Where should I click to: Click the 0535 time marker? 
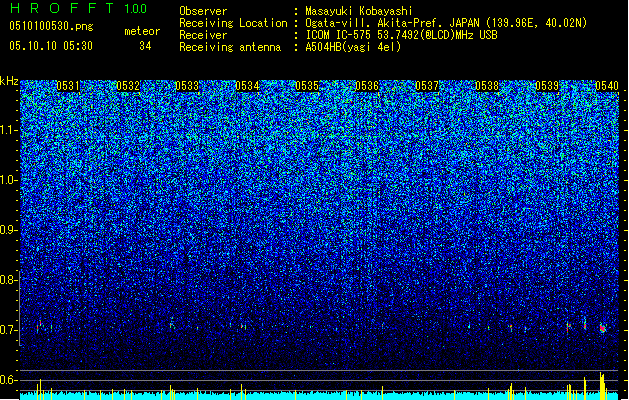tap(307, 86)
